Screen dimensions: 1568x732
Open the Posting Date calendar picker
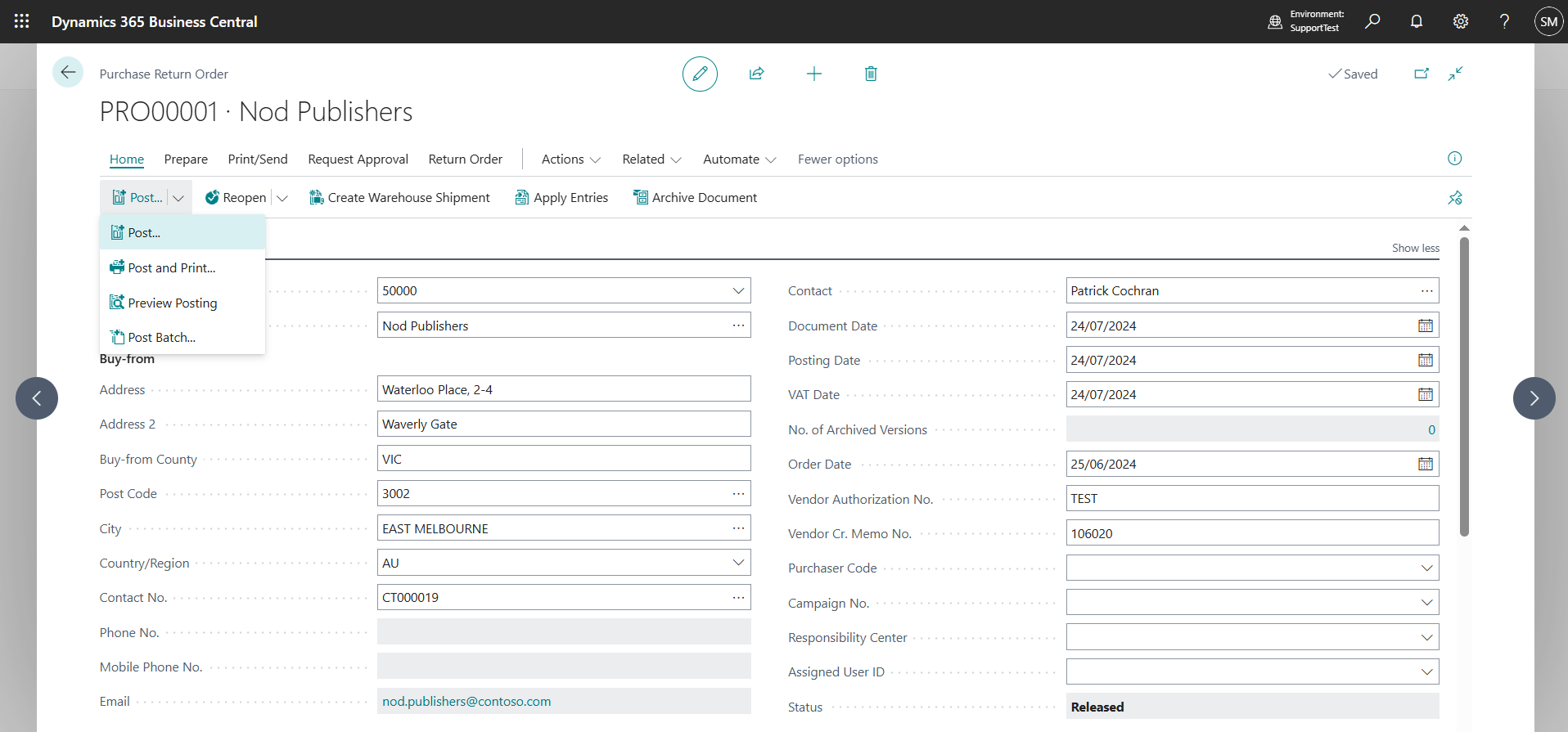point(1426,360)
